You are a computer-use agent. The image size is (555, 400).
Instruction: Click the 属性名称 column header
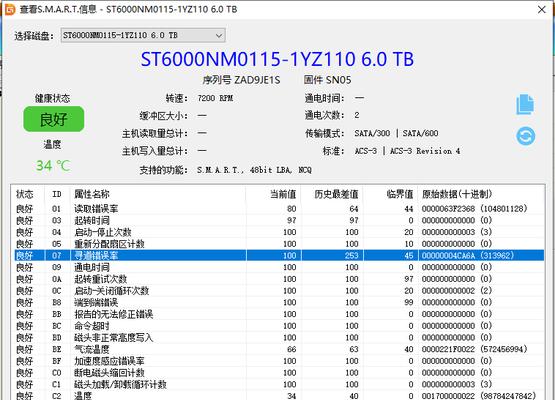tap(92, 194)
